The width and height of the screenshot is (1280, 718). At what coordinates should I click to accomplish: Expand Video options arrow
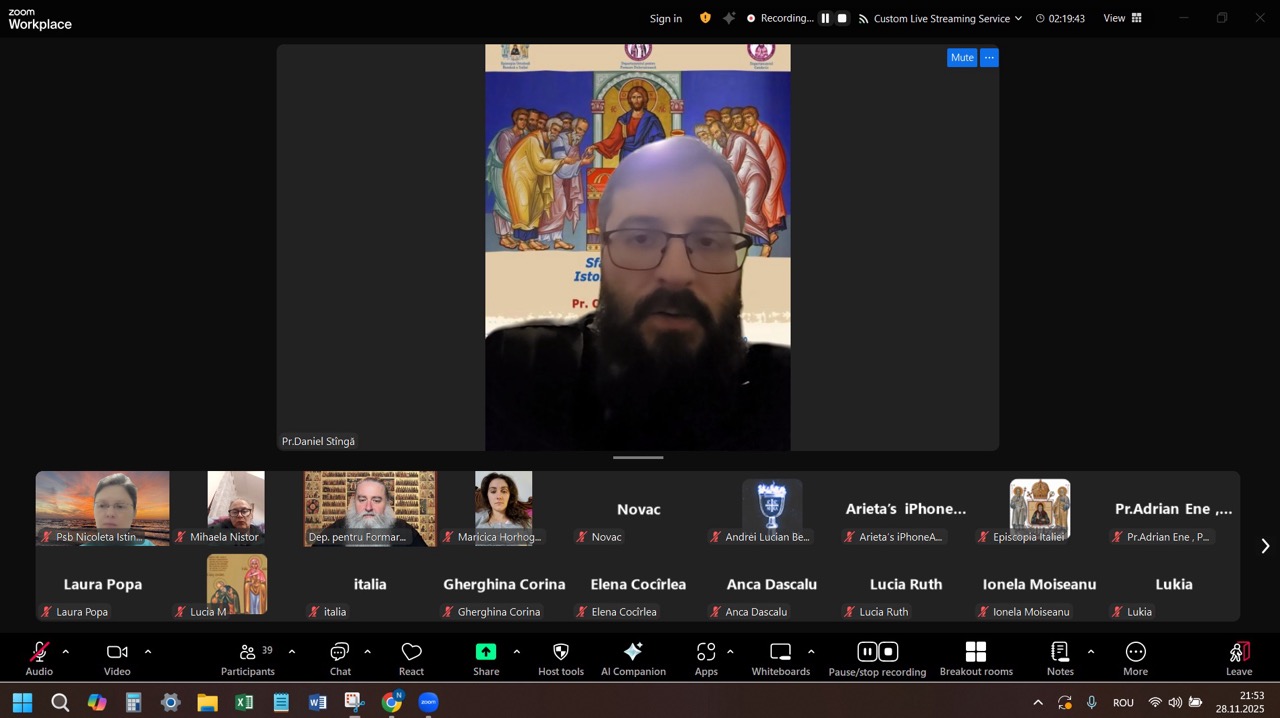[148, 652]
